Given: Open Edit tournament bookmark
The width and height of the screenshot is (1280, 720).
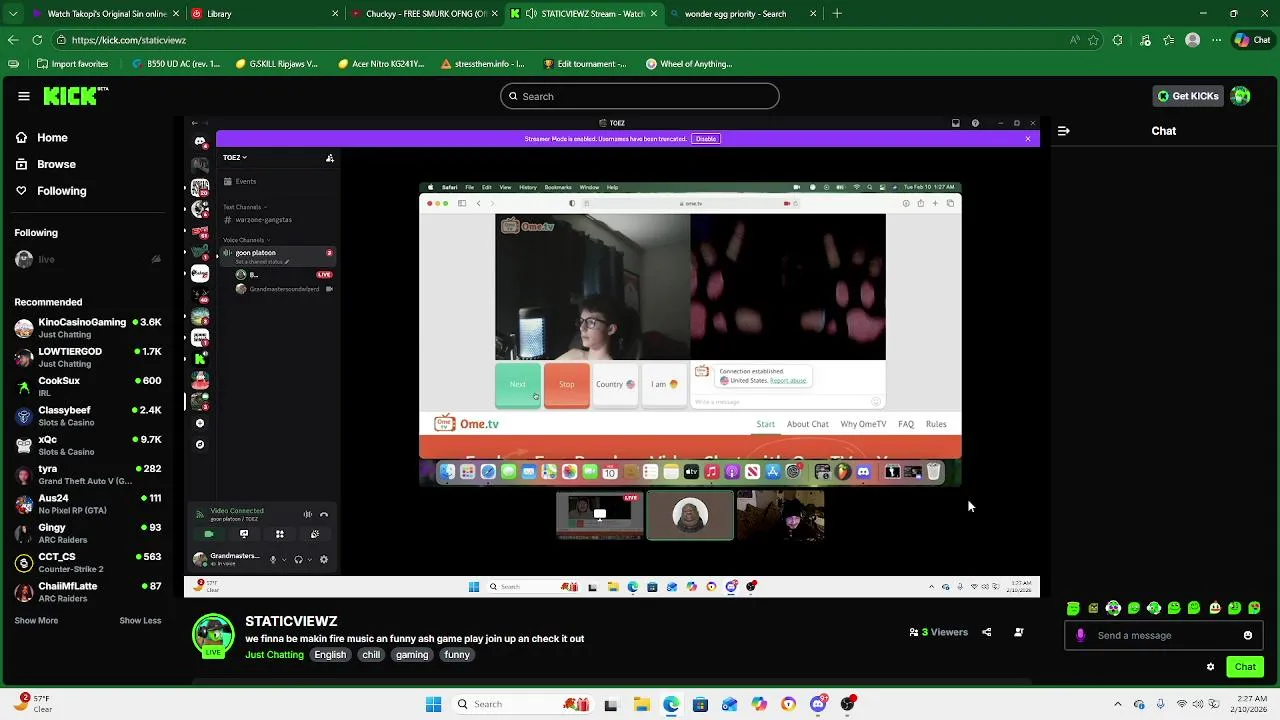Looking at the screenshot, I should pyautogui.click(x=584, y=64).
